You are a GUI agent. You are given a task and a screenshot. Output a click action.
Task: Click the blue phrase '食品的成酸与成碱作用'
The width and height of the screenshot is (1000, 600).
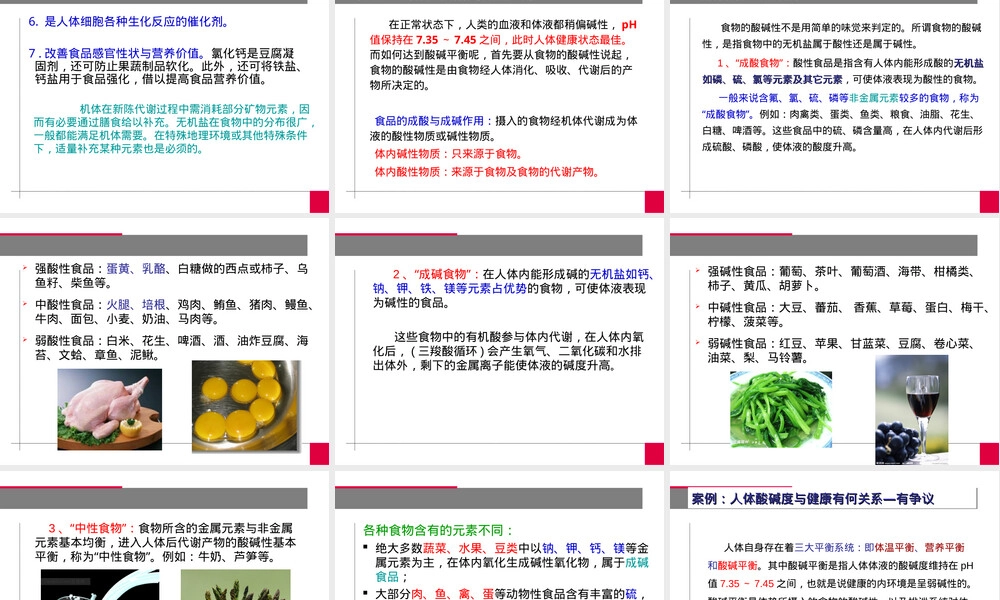pyautogui.click(x=429, y=121)
